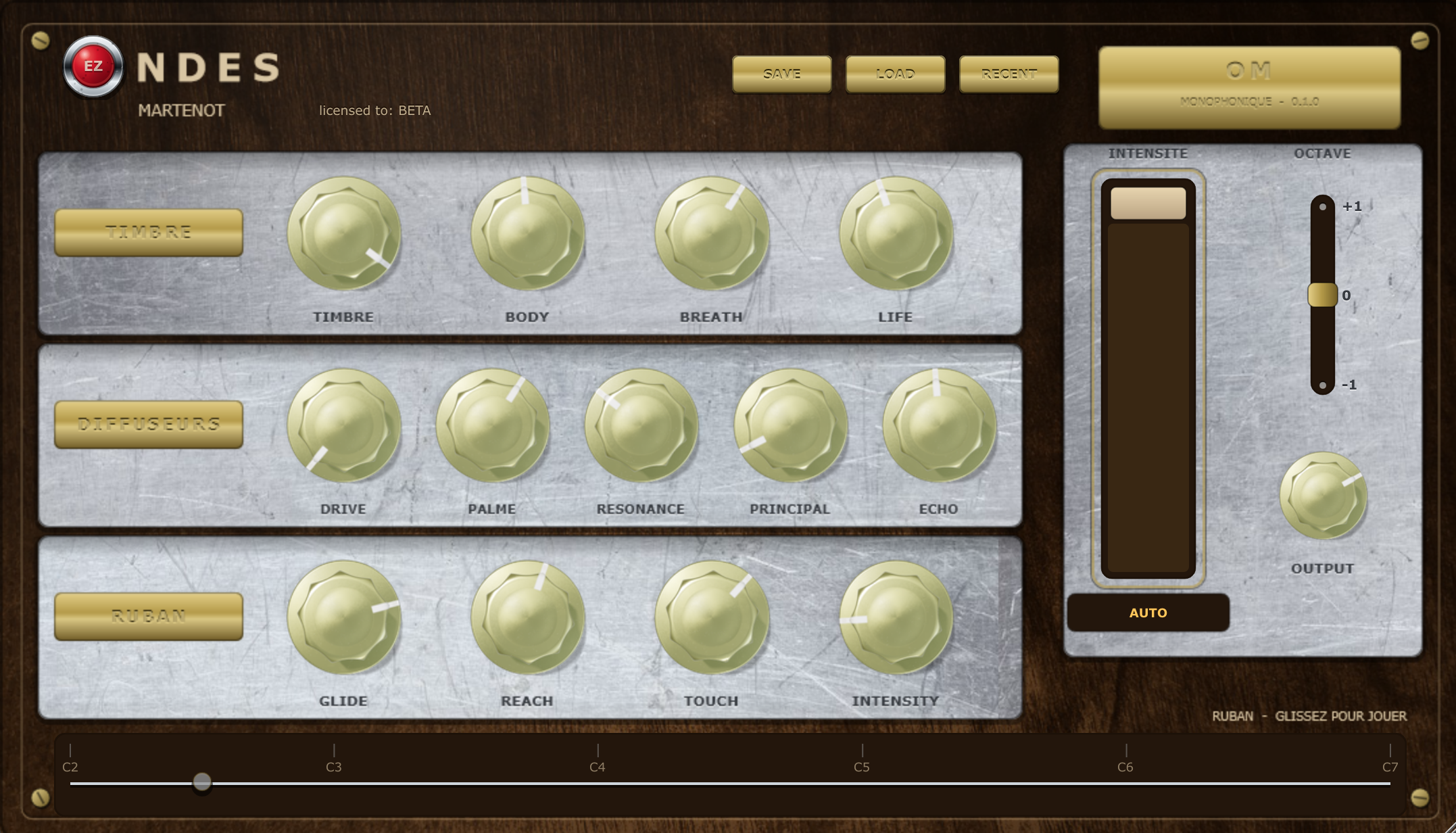Screen dimensions: 1456x833
Task: Click the MARTENOT subtitle text
Action: click(x=181, y=111)
